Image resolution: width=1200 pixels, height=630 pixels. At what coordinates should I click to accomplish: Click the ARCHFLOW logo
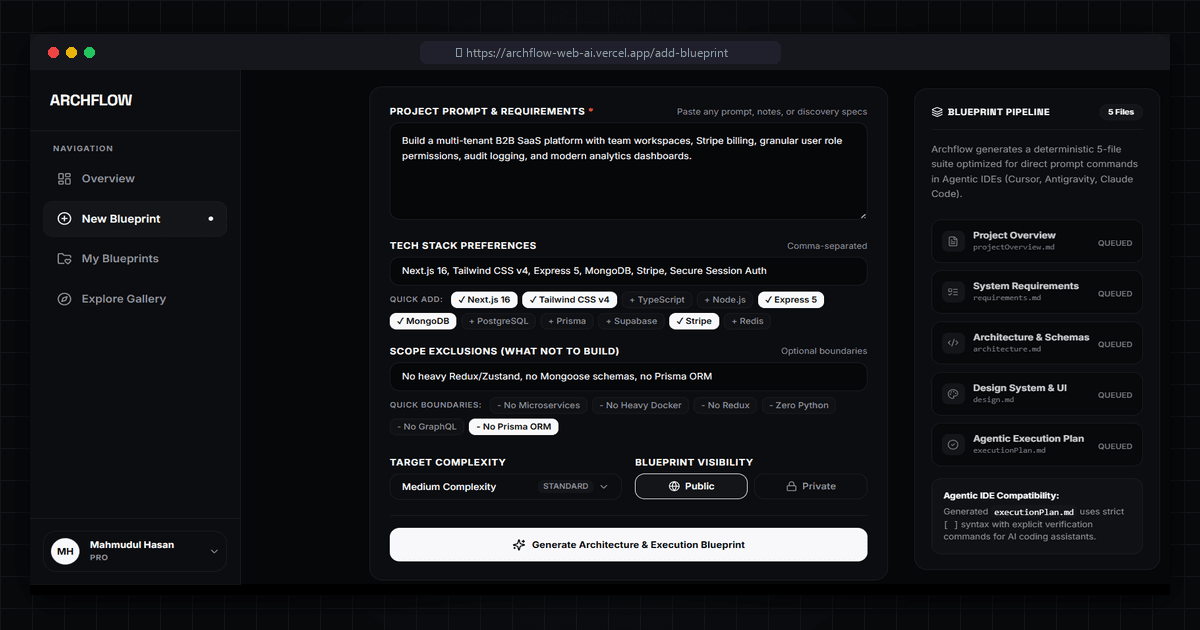coord(91,100)
